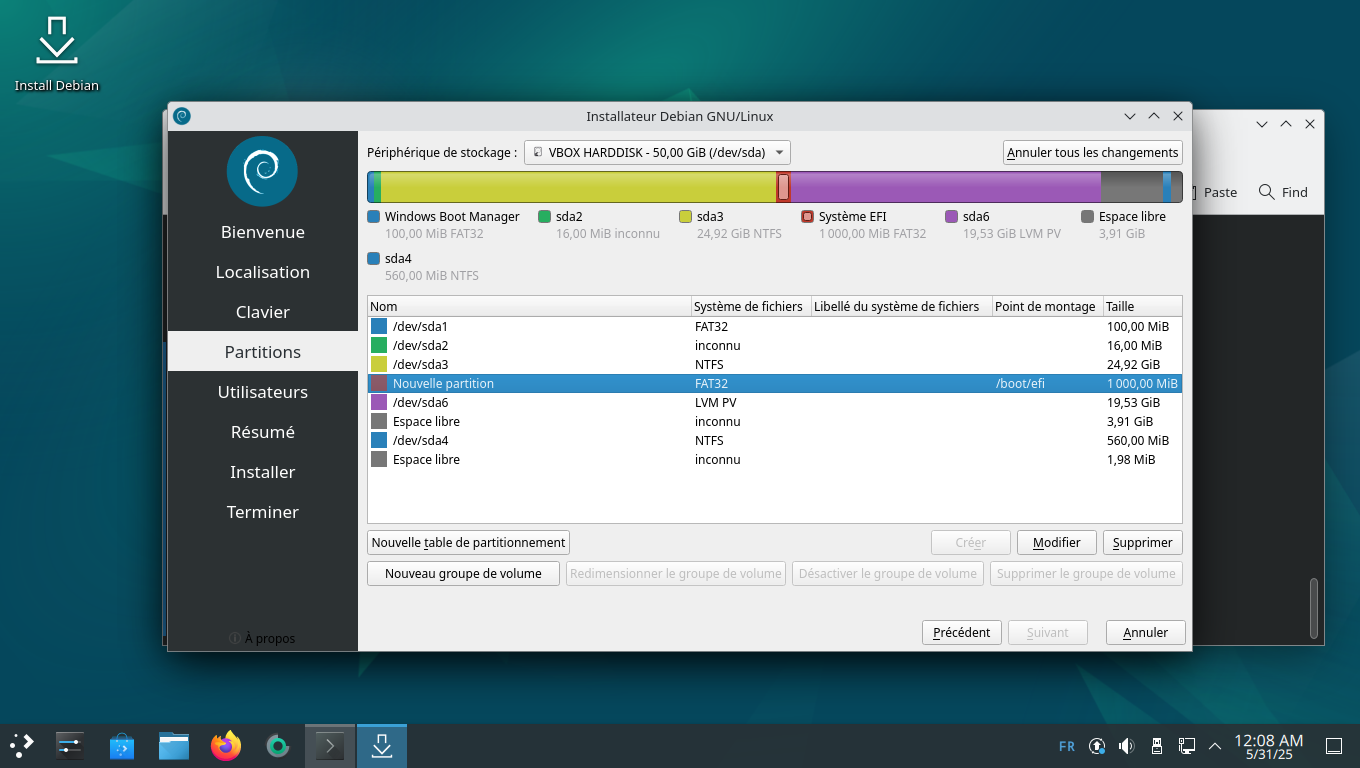The image size is (1360, 768).
Task: Select the /dev/sda1 partition row
Action: click(775, 326)
